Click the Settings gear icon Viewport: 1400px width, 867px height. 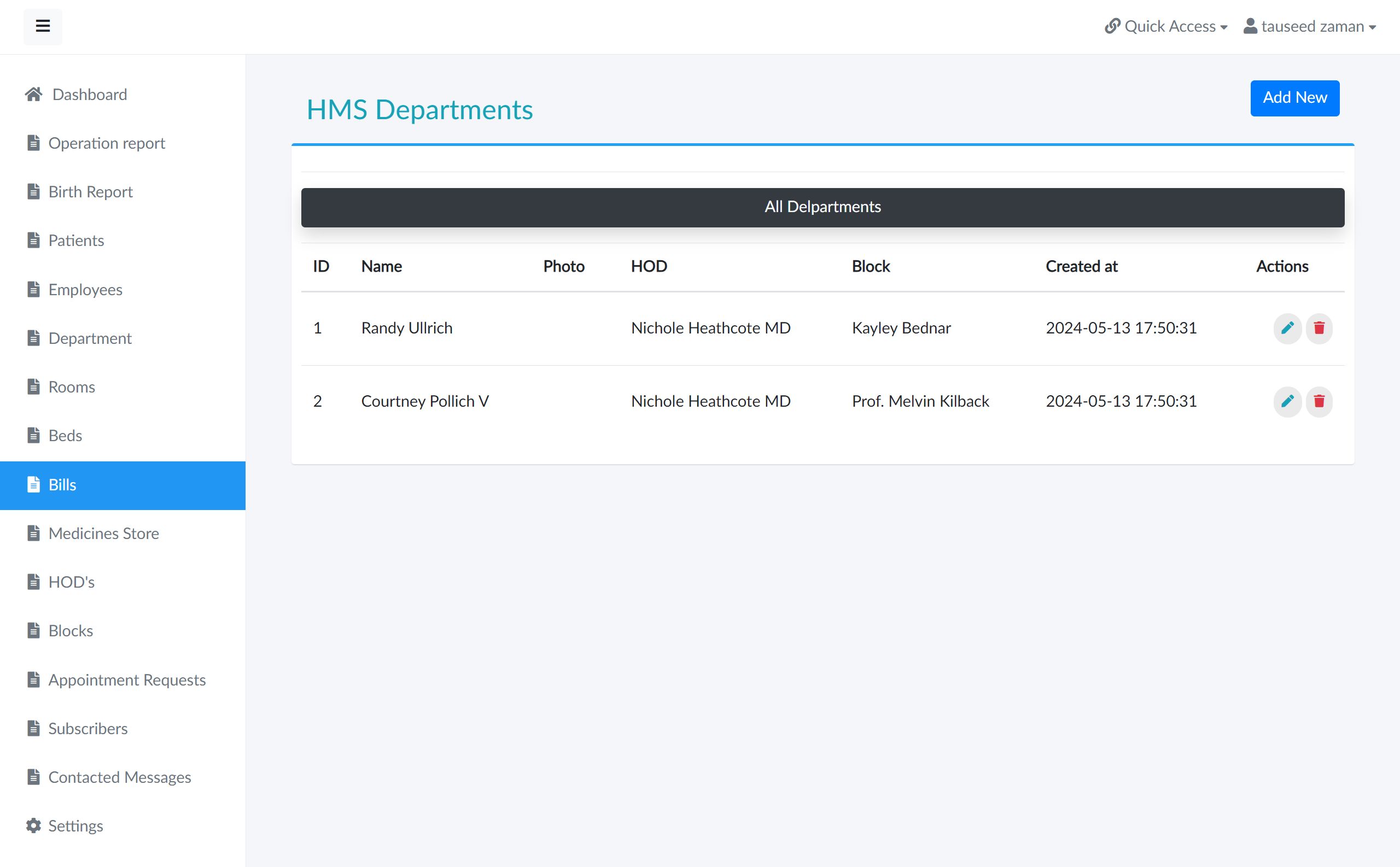(33, 825)
